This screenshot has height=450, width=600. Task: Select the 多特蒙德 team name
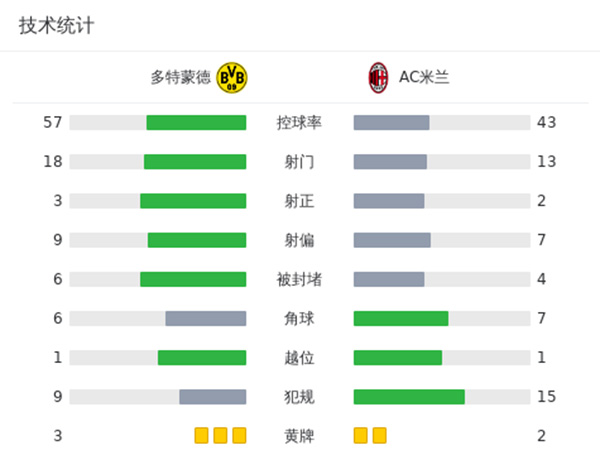(x=181, y=77)
